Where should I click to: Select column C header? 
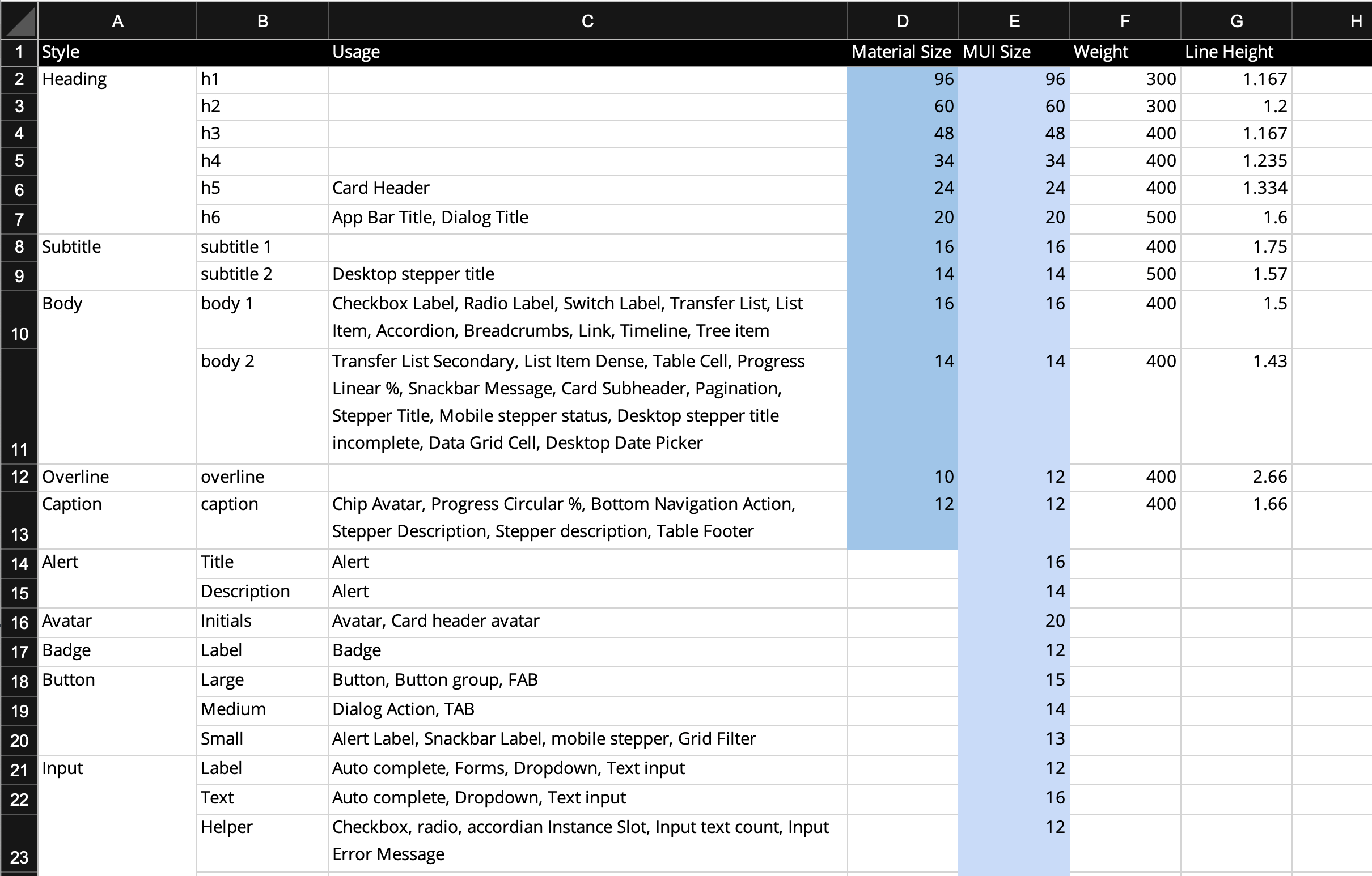[587, 21]
